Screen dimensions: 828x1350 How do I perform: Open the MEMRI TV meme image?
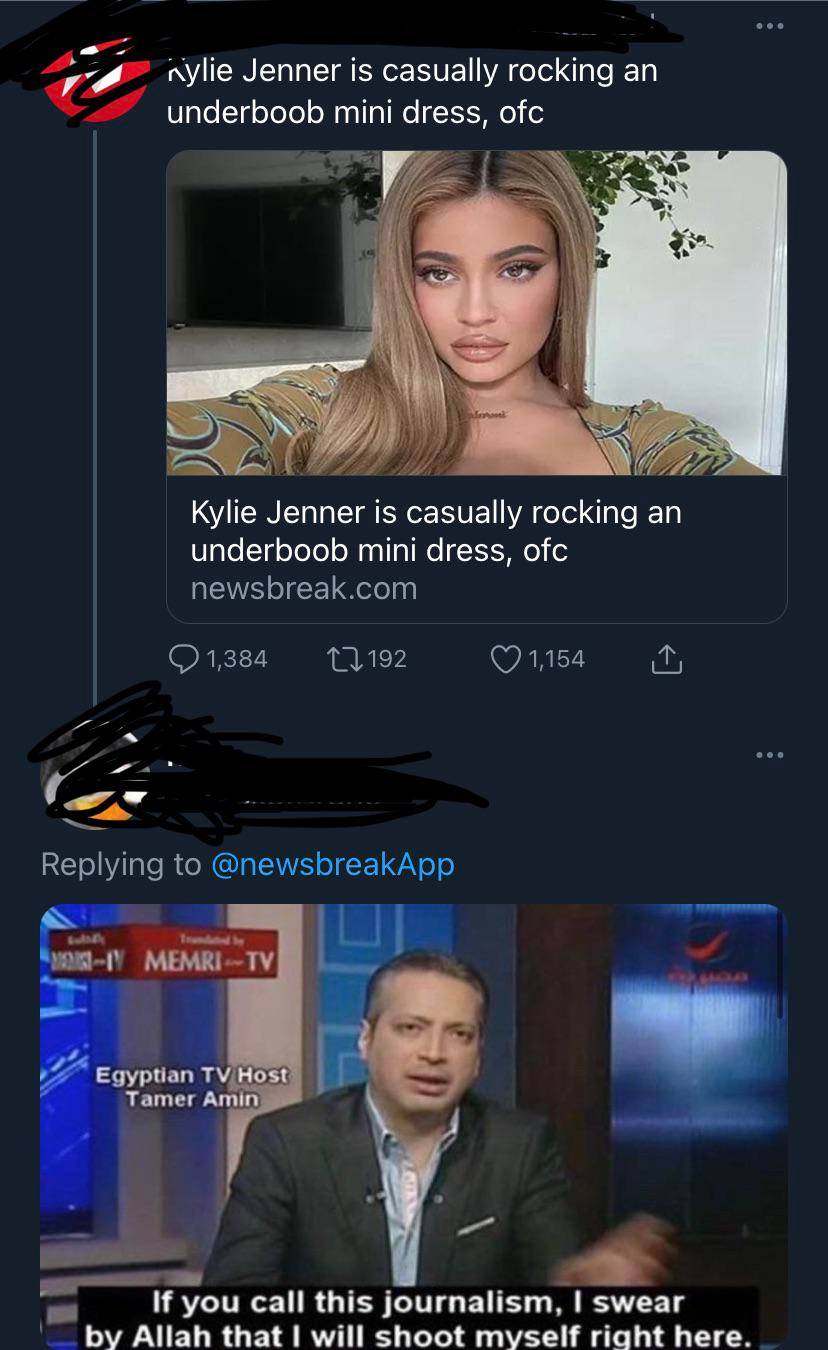(413, 1125)
